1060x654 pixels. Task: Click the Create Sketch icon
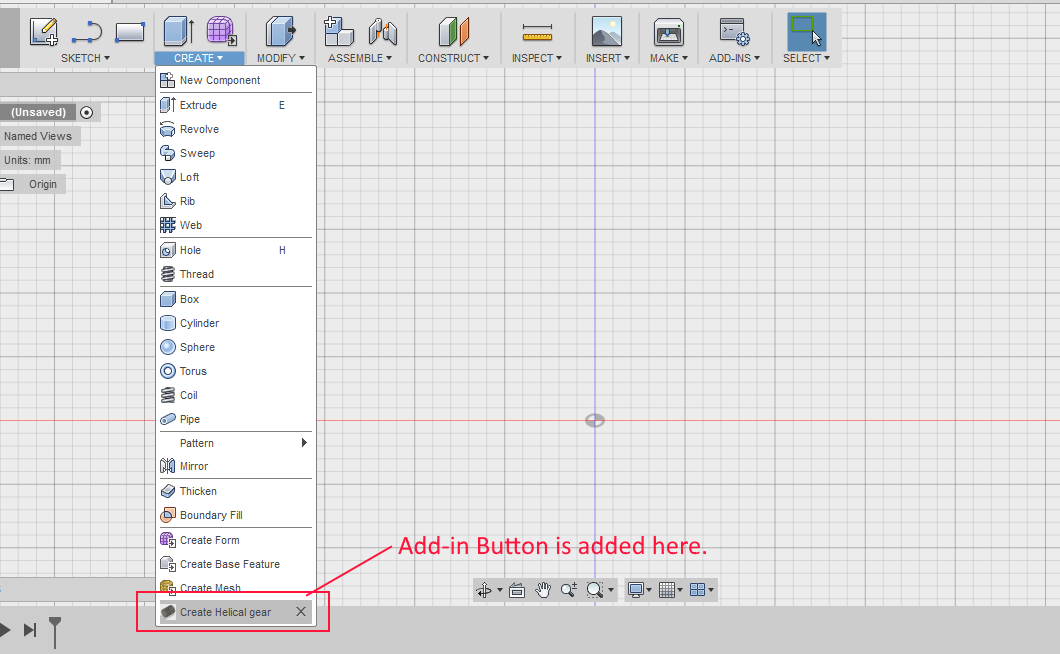tap(44, 32)
